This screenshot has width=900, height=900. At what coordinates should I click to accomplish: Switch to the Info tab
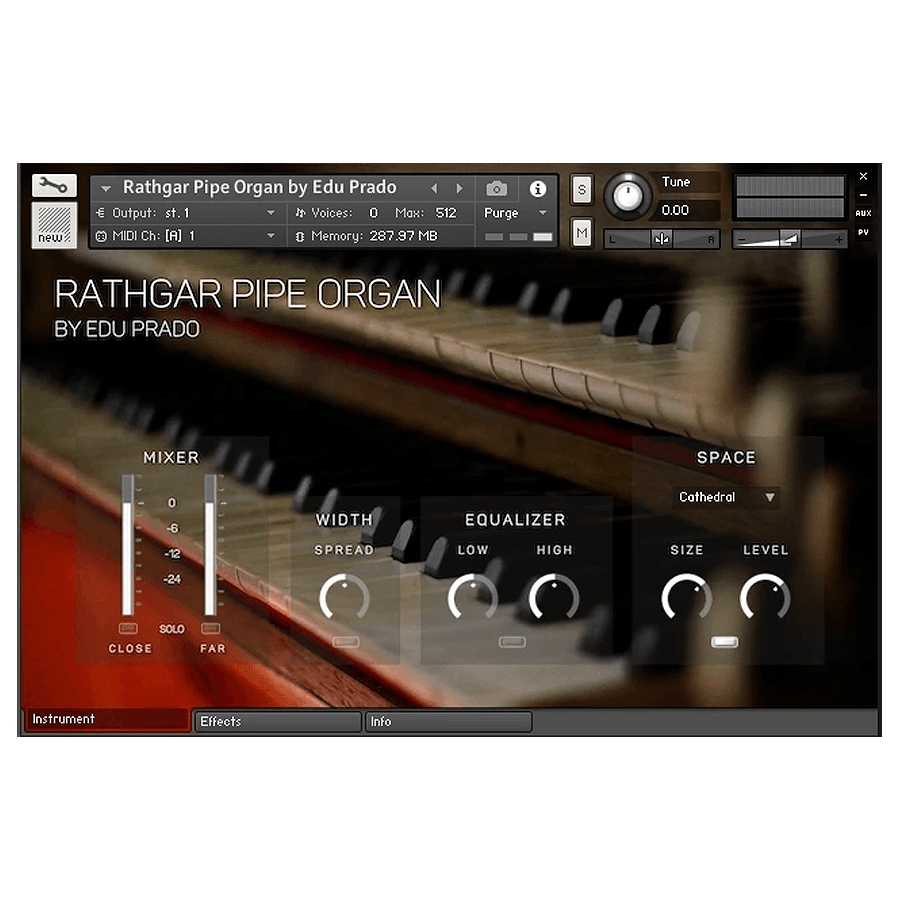[448, 722]
